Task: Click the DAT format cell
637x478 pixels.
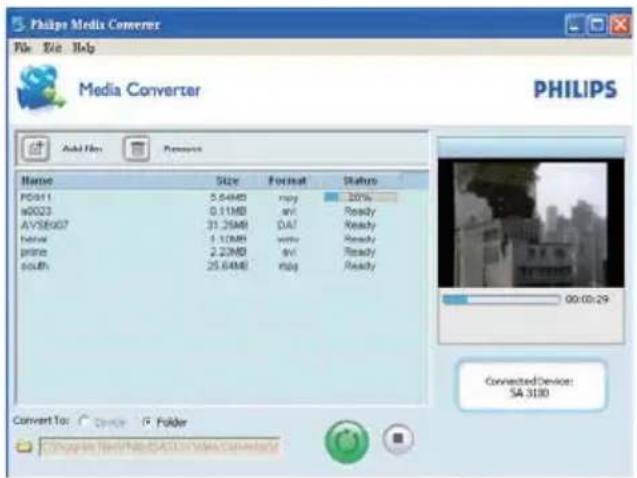Action: coord(287,225)
